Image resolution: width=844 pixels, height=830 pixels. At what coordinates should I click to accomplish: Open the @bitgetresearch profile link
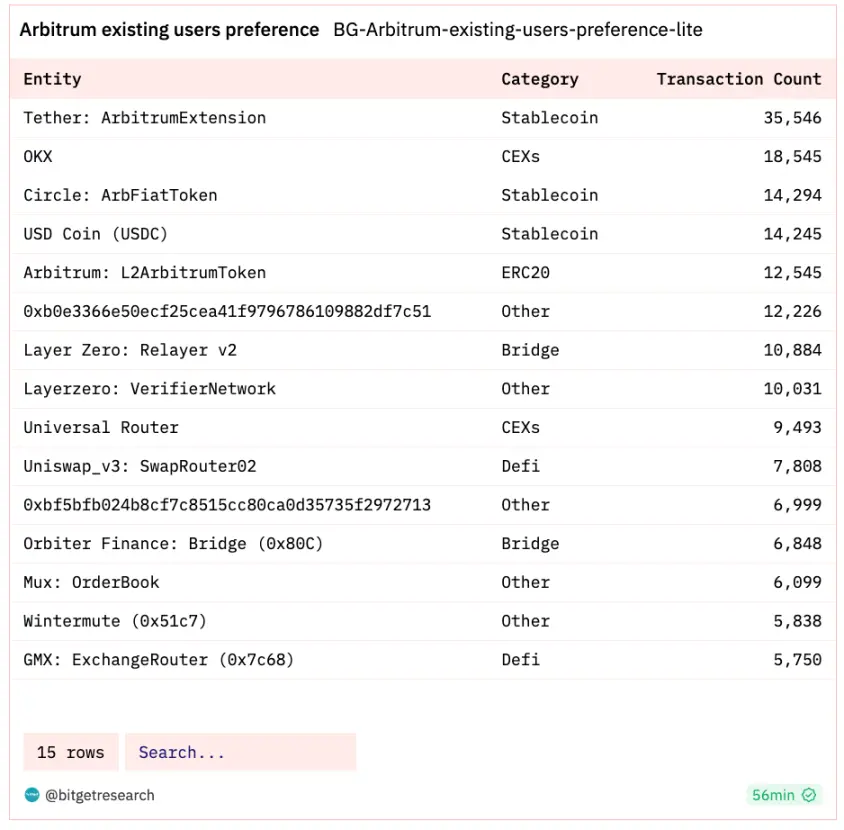pos(99,795)
